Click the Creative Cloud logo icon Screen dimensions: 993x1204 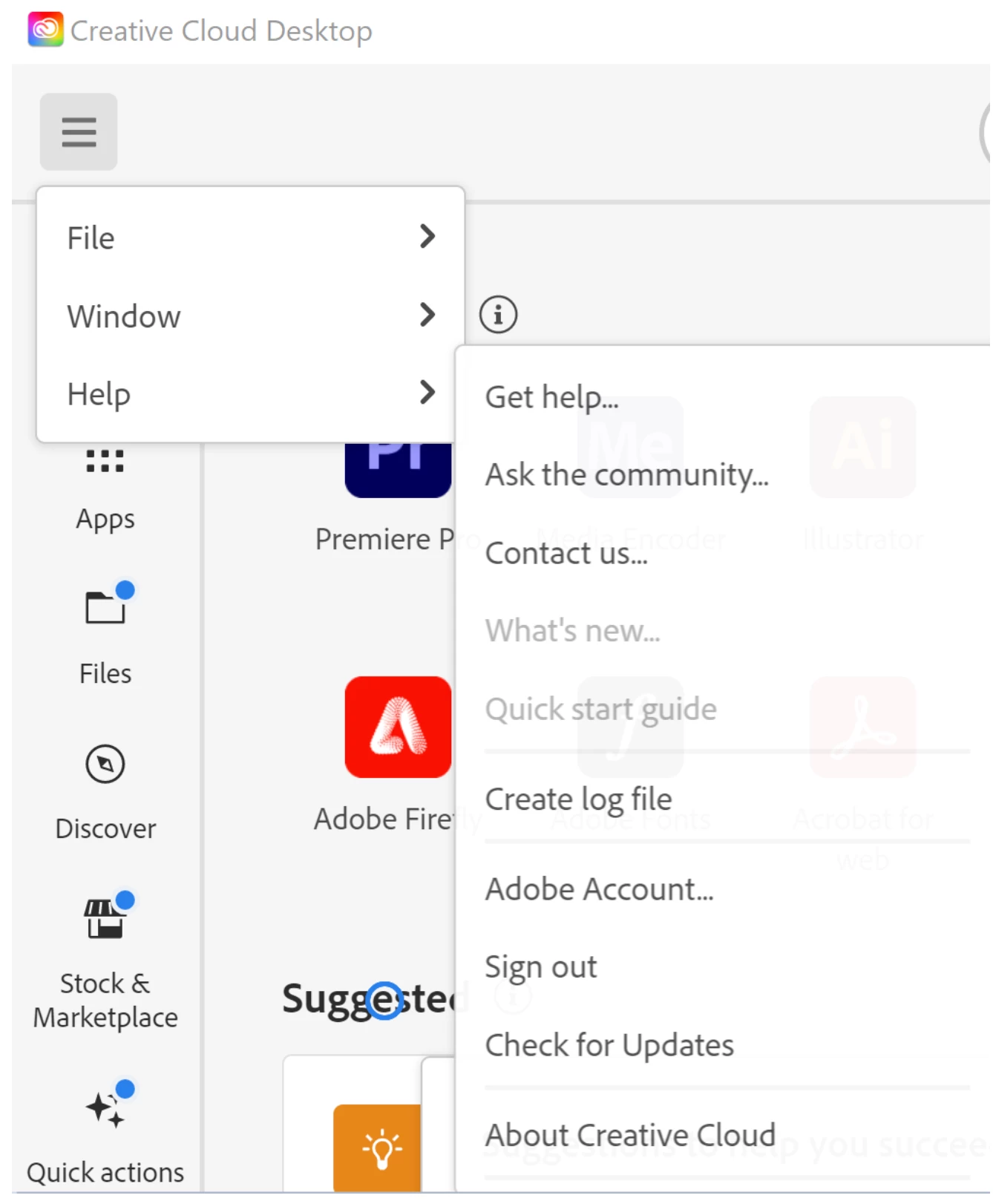click(x=45, y=30)
